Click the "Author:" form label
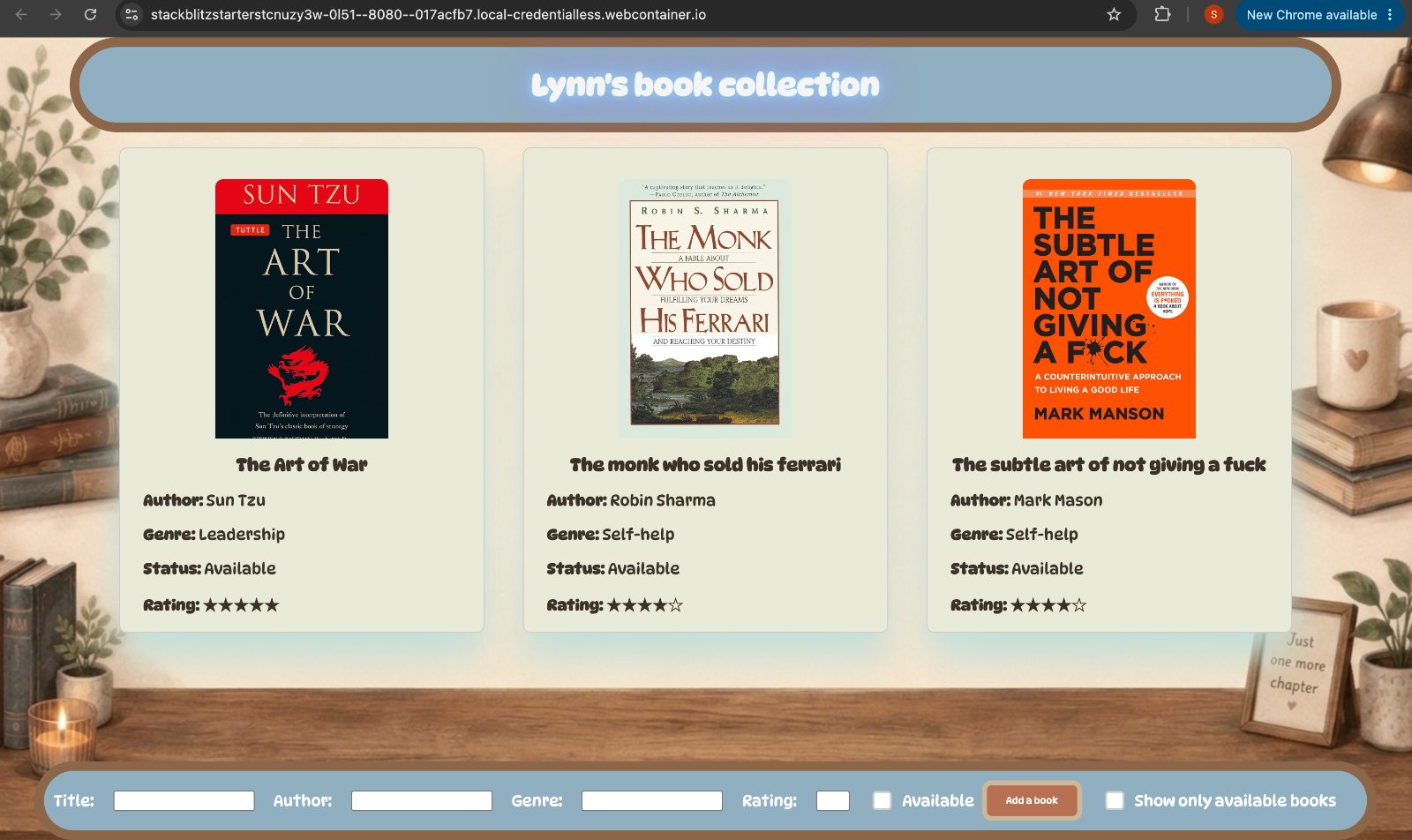 pyautogui.click(x=303, y=800)
